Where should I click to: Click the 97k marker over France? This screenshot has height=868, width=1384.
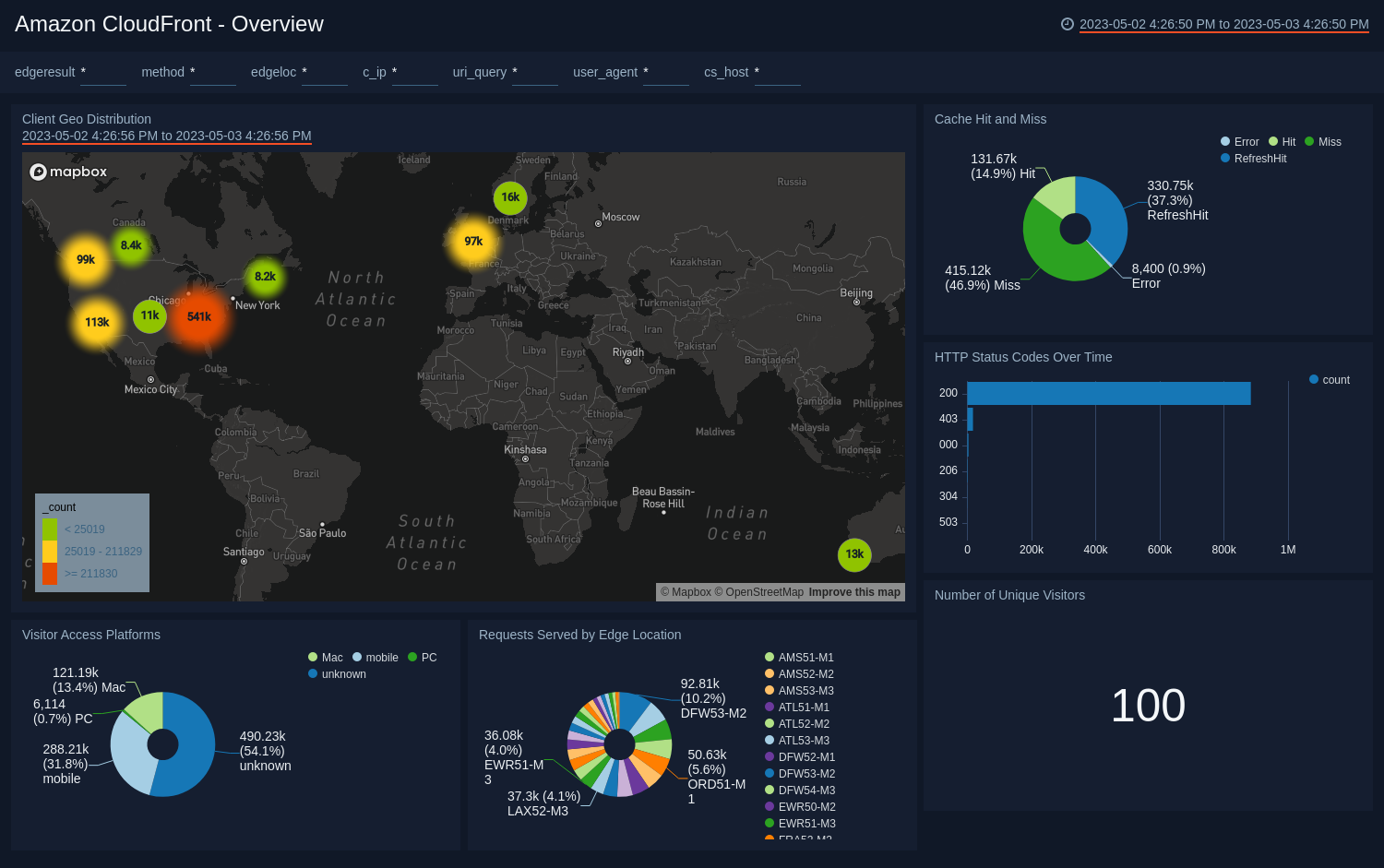(472, 241)
